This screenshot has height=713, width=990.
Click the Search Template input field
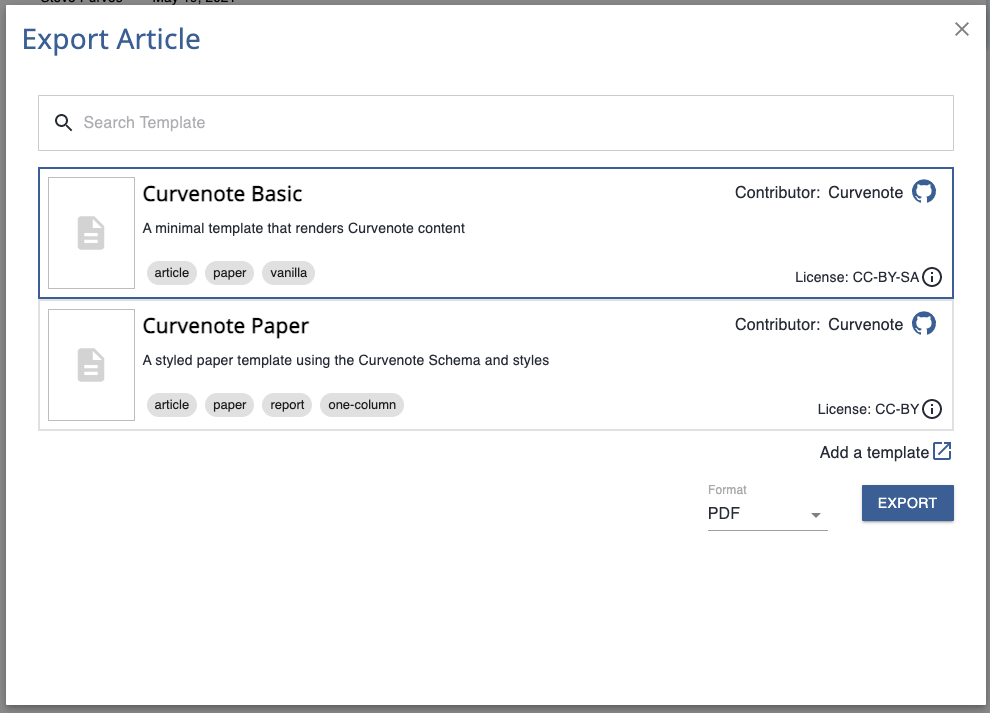496,123
